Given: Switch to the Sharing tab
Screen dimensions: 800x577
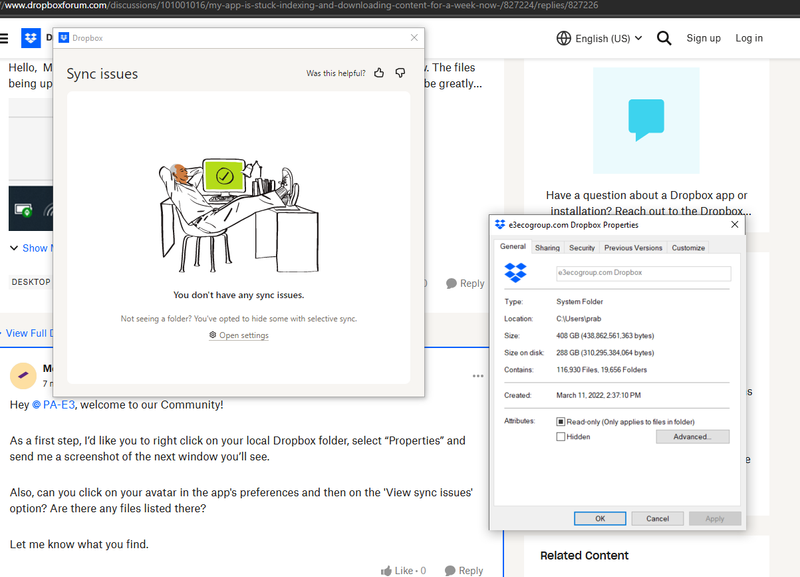Looking at the screenshot, I should (547, 248).
